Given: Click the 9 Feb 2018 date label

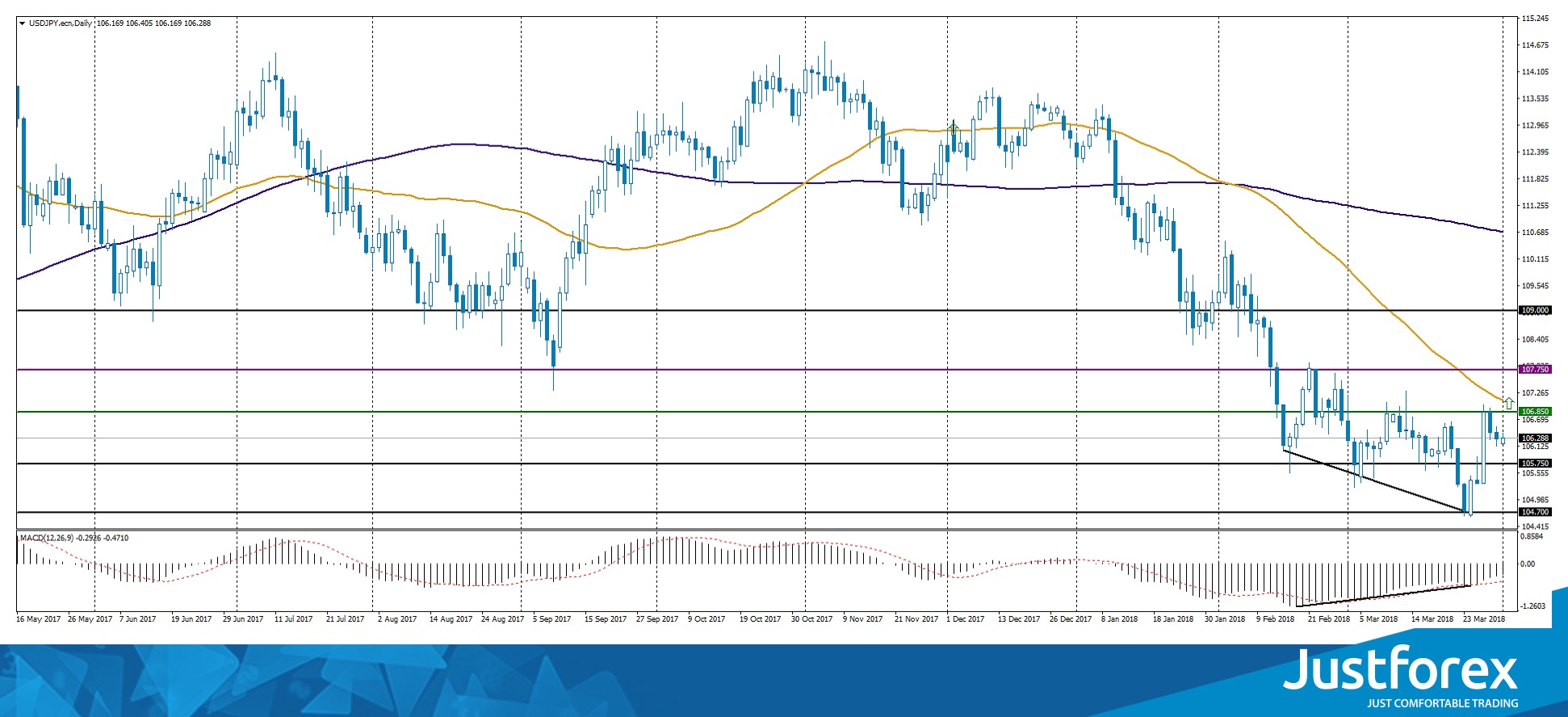Looking at the screenshot, I should (1276, 619).
